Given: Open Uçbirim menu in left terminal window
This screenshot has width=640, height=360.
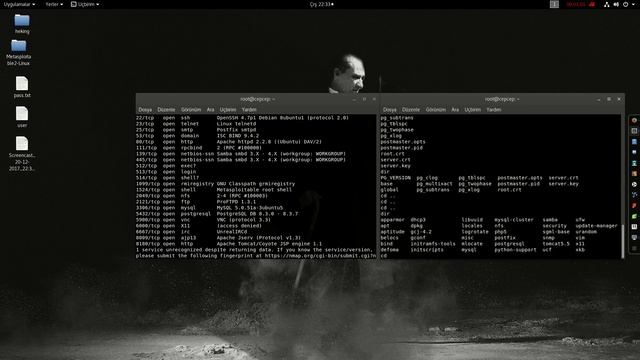Looking at the screenshot, I should (x=228, y=110).
